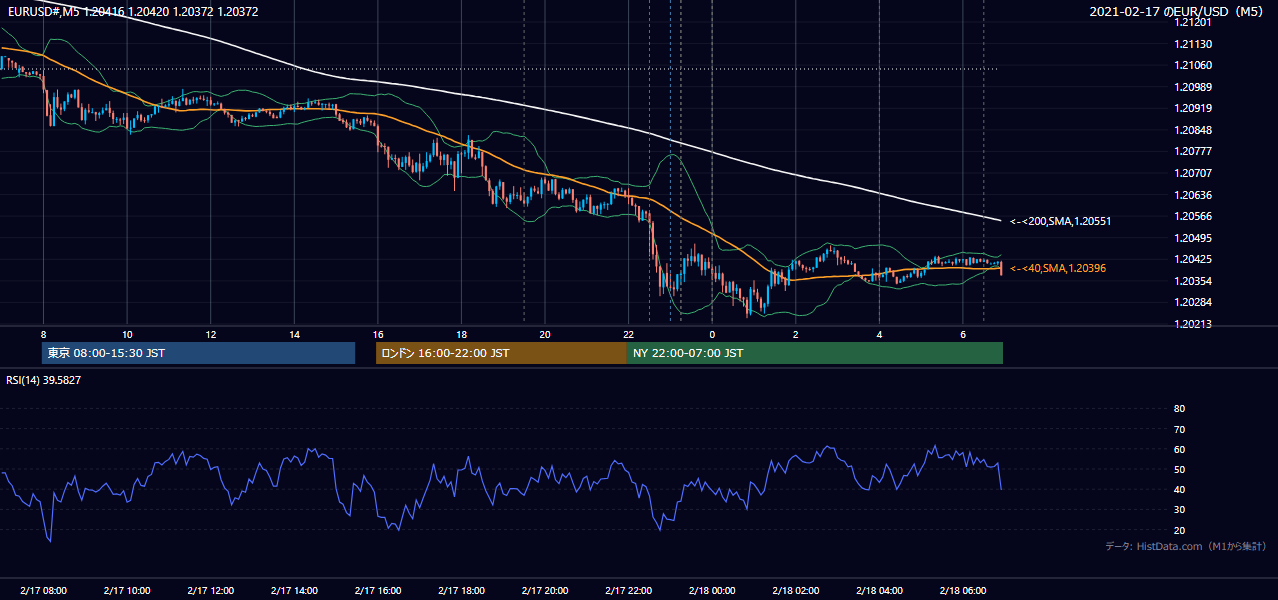Click the 2/18 00:00 bottom time label

pyautogui.click(x=711, y=590)
